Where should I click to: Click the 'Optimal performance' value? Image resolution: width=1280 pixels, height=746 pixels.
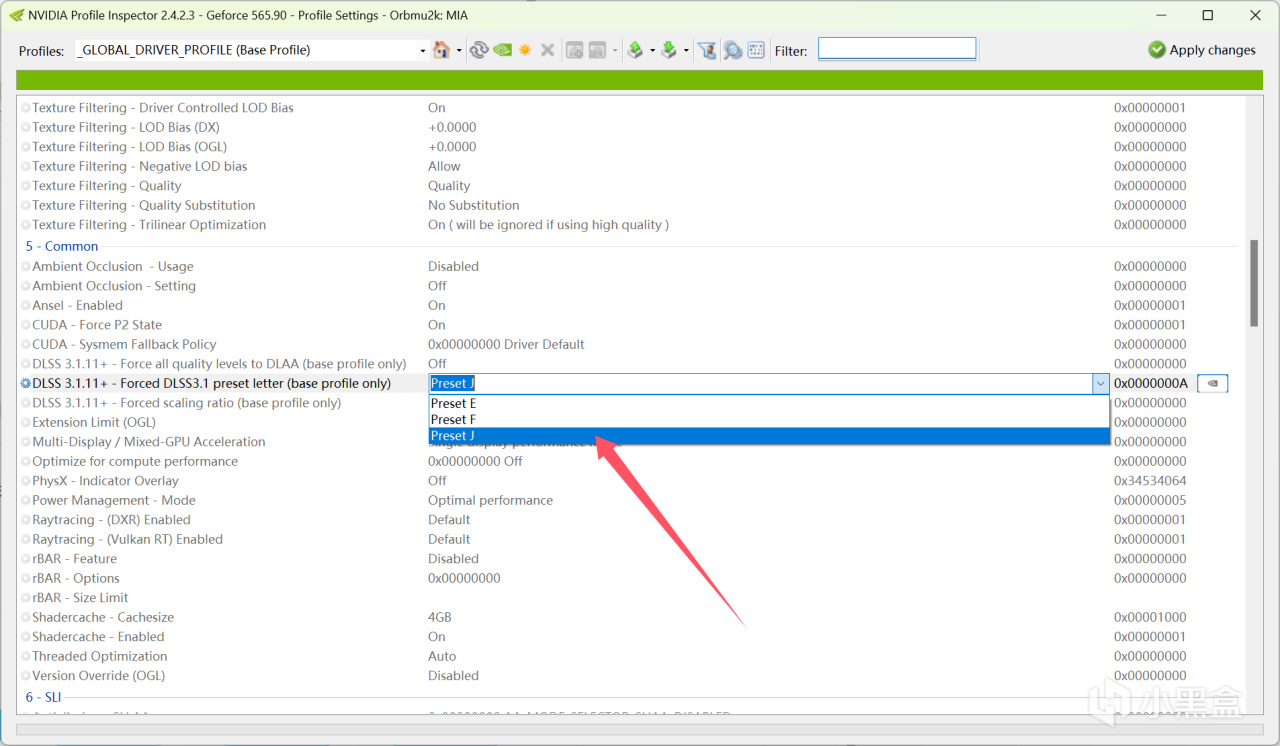click(490, 500)
